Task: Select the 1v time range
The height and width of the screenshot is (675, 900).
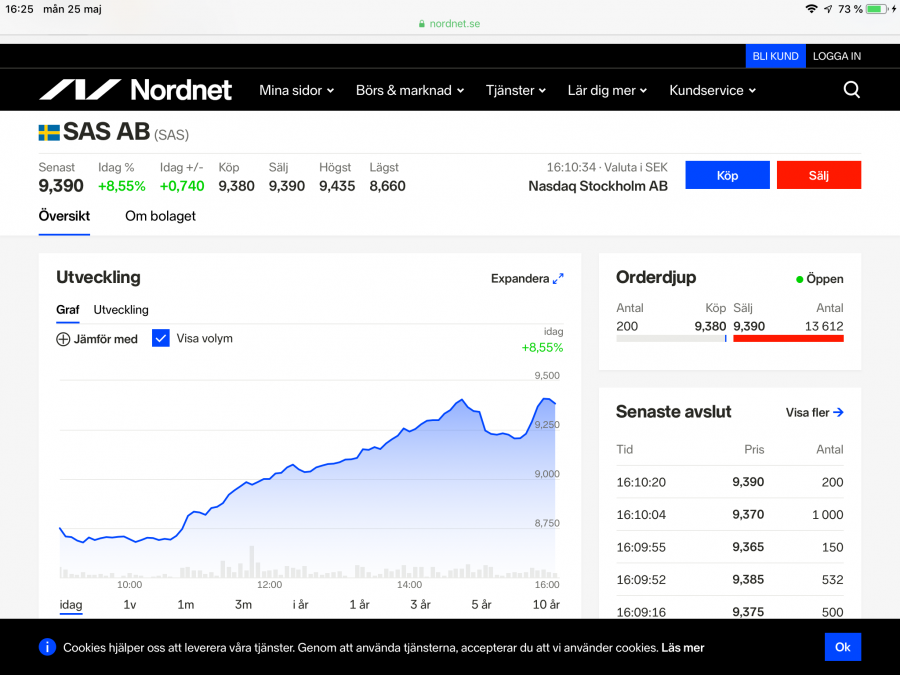Action: (130, 605)
